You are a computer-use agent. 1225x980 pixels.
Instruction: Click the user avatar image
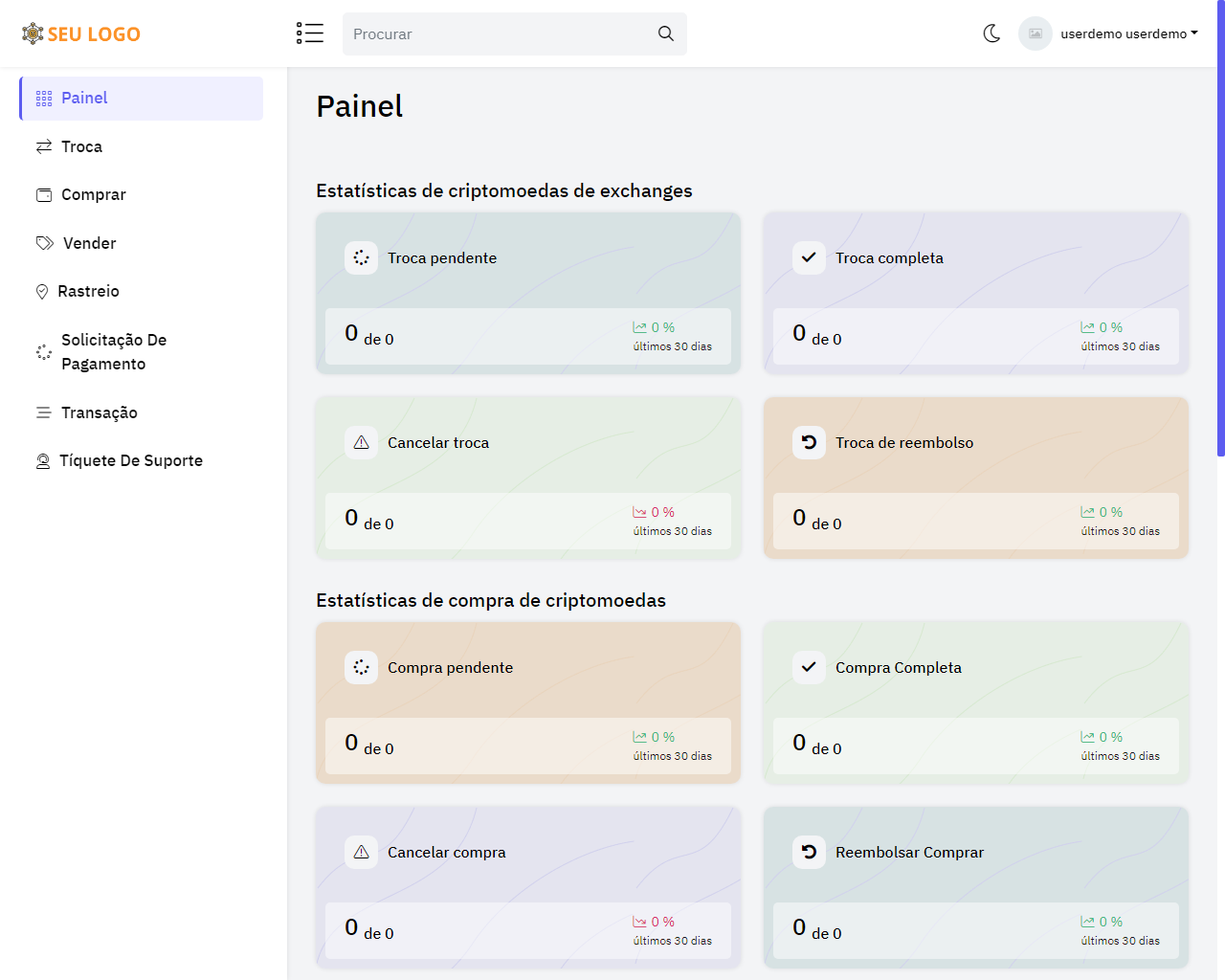click(x=1035, y=33)
